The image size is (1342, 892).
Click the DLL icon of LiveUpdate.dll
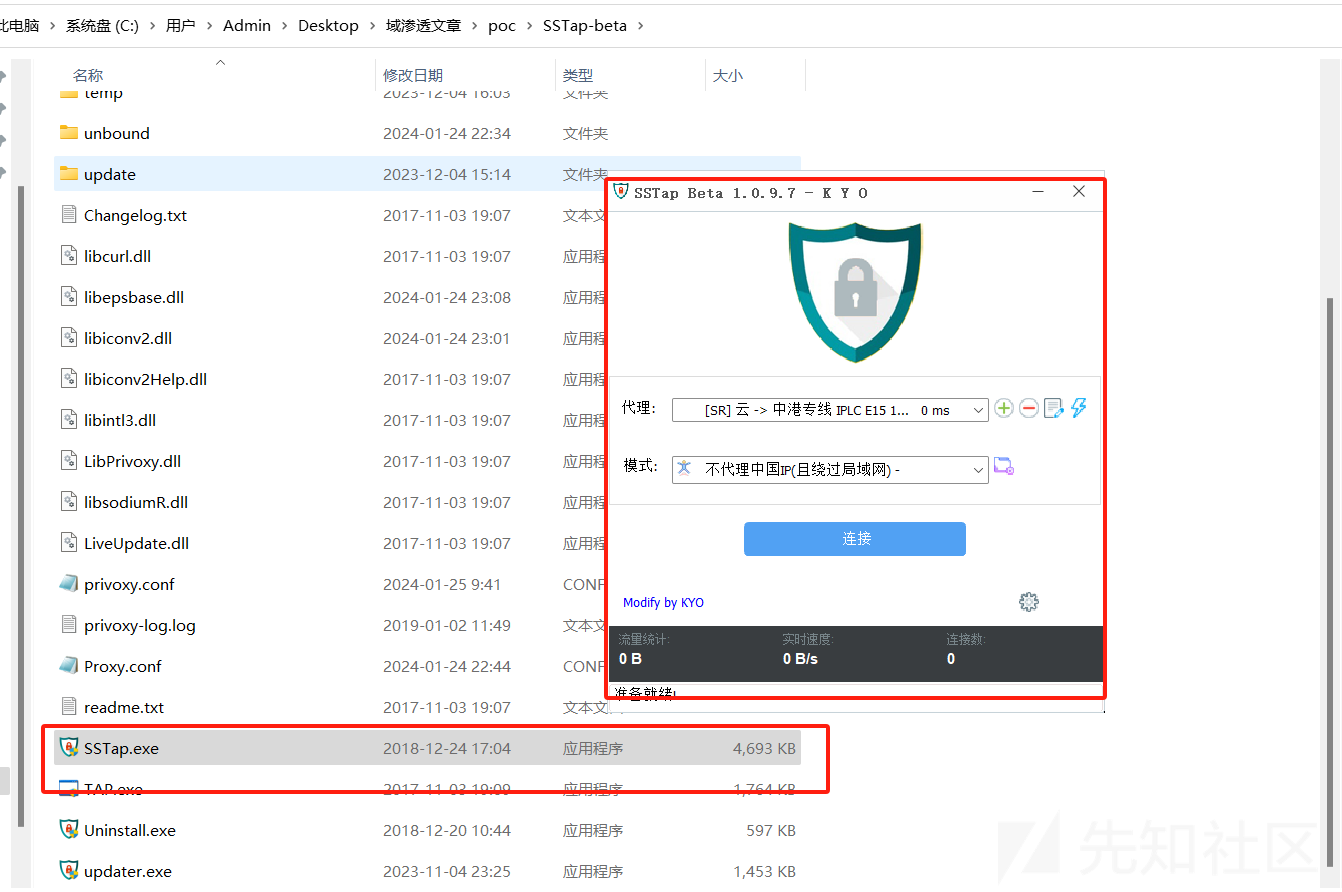pos(69,543)
